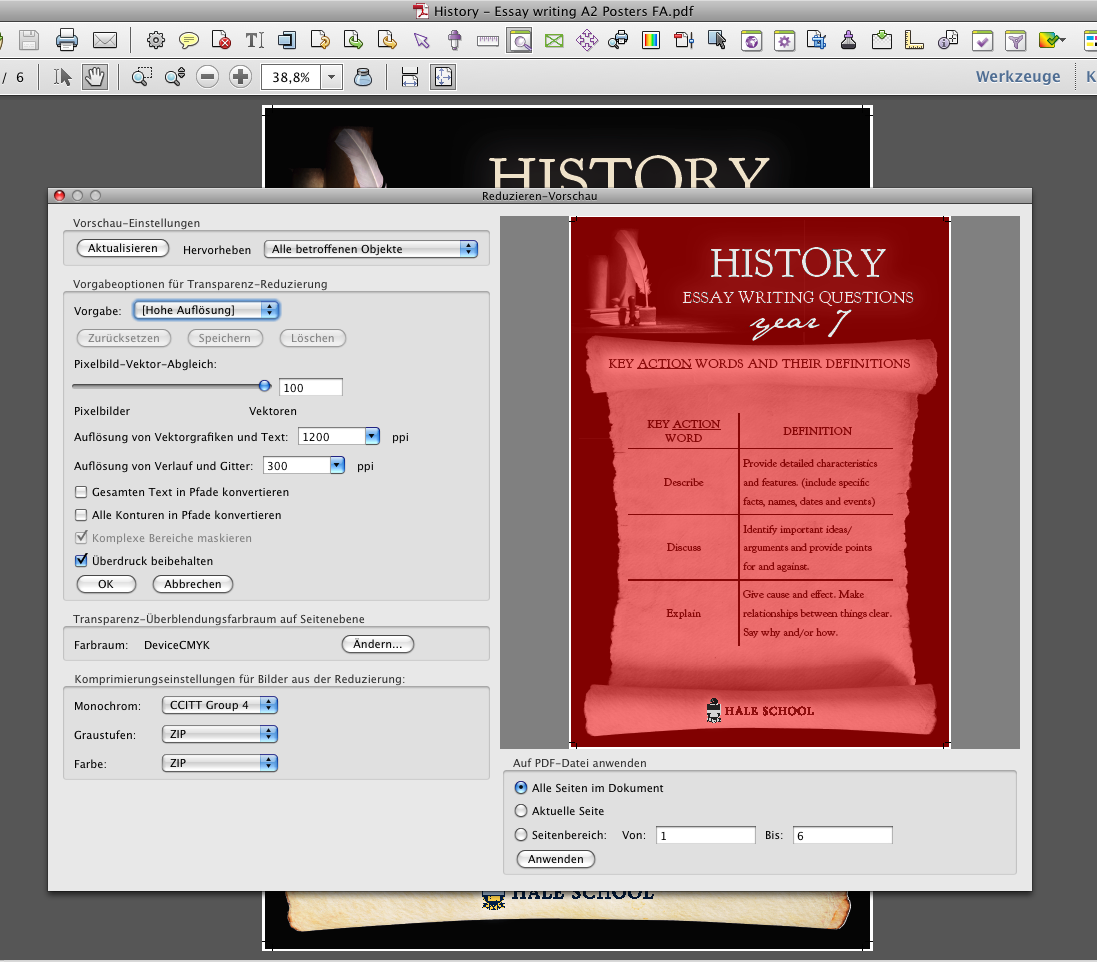
Task: Click the fit full page icon
Action: point(443,76)
